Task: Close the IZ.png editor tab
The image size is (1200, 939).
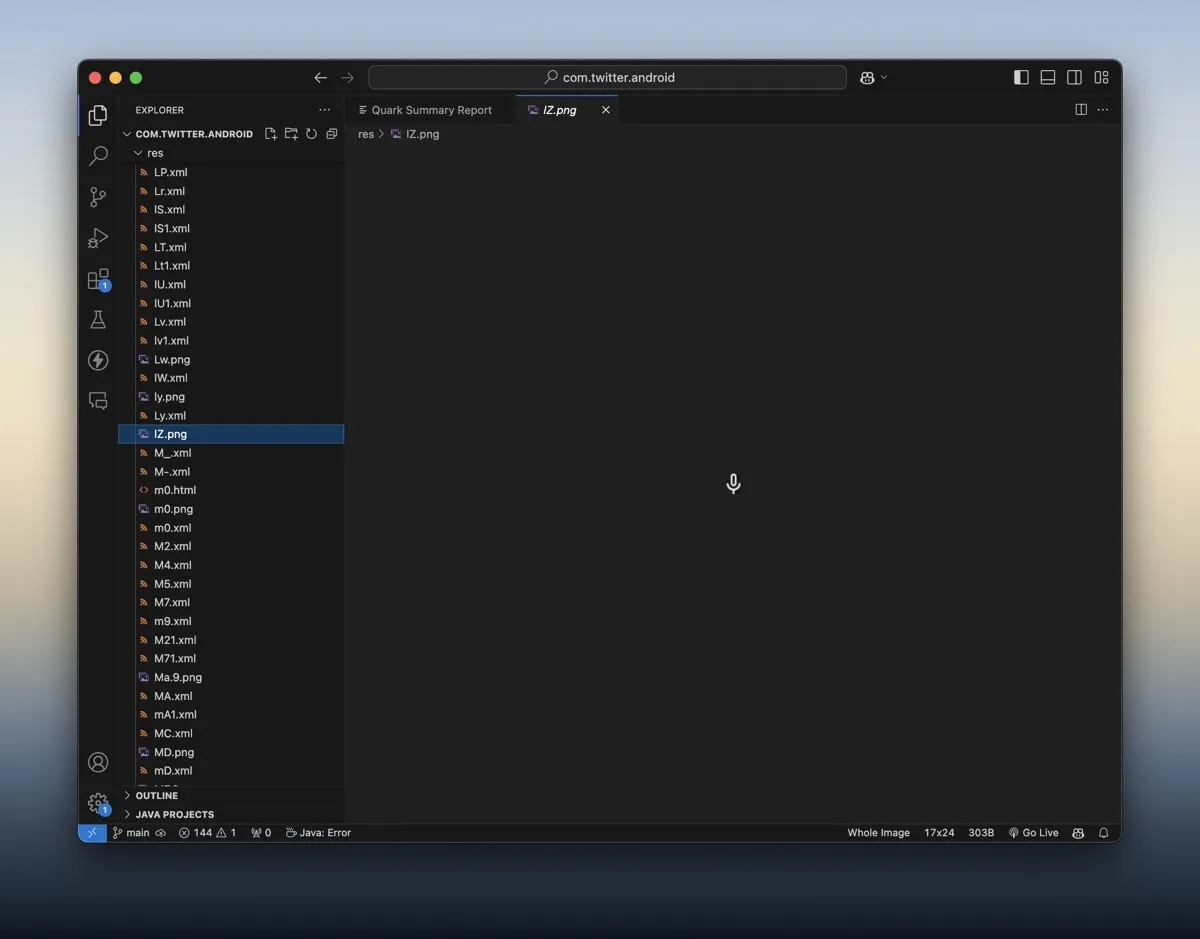Action: (x=605, y=110)
